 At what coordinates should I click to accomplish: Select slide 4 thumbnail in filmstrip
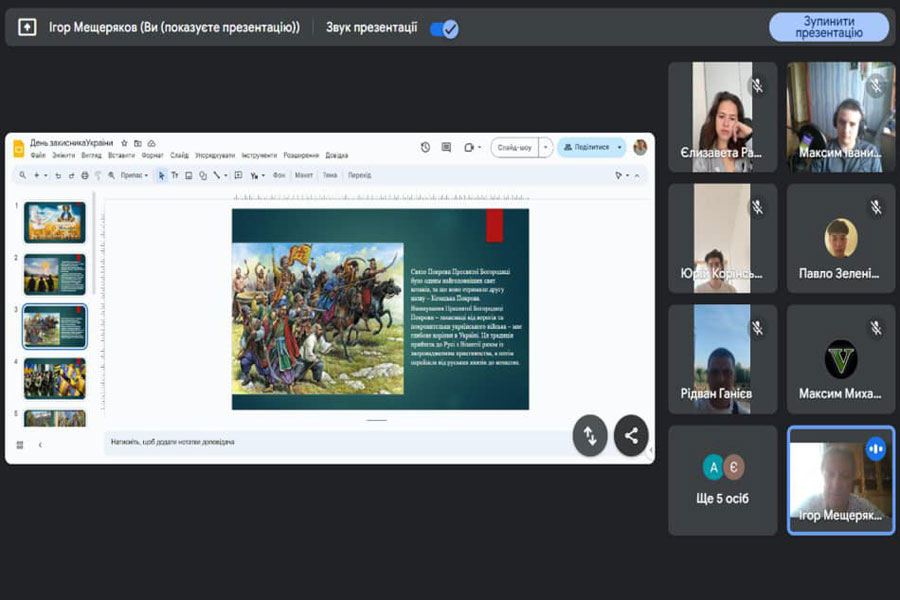click(55, 378)
